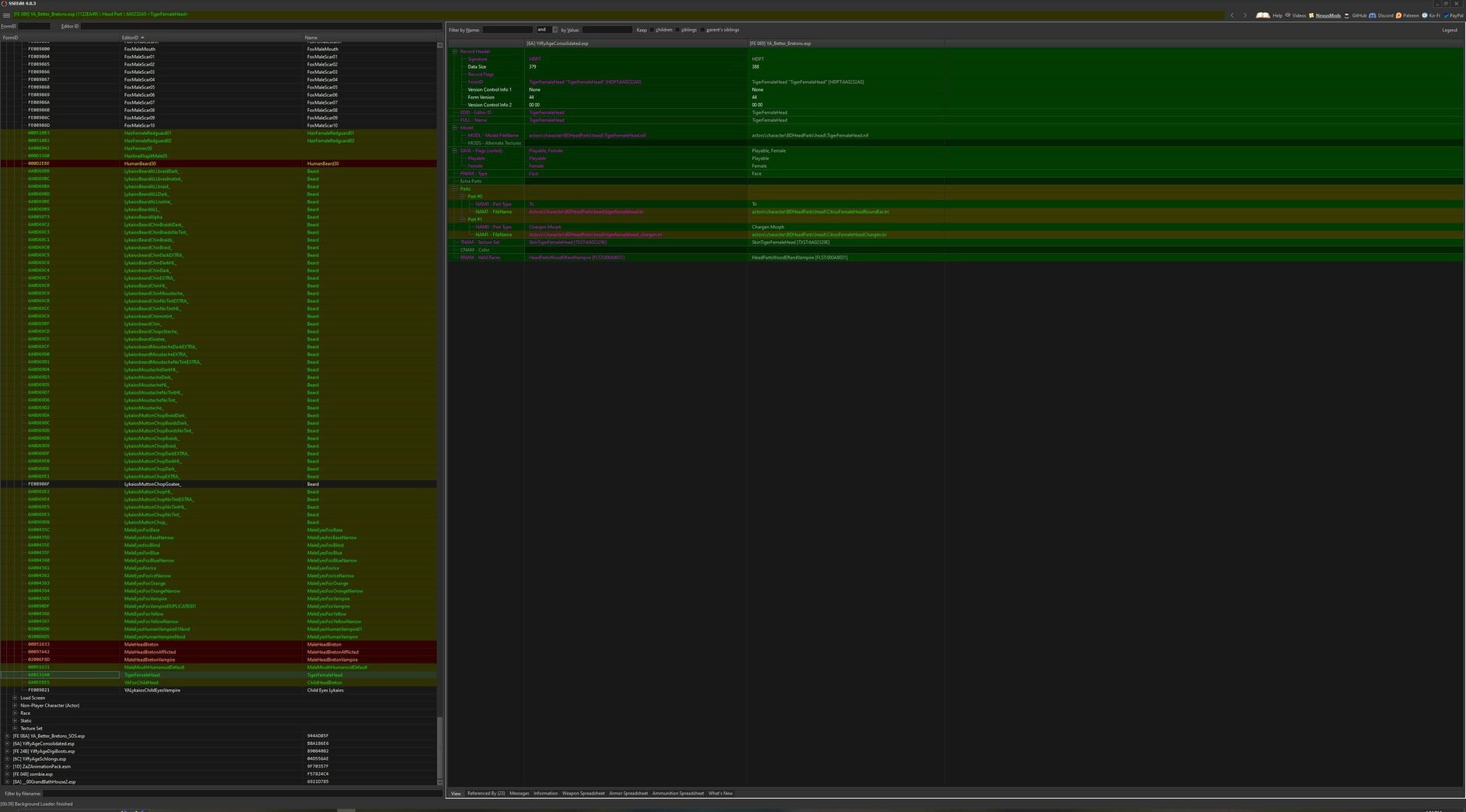Image resolution: width=1466 pixels, height=812 pixels.
Task: Open the Discord link
Action: click(1381, 15)
